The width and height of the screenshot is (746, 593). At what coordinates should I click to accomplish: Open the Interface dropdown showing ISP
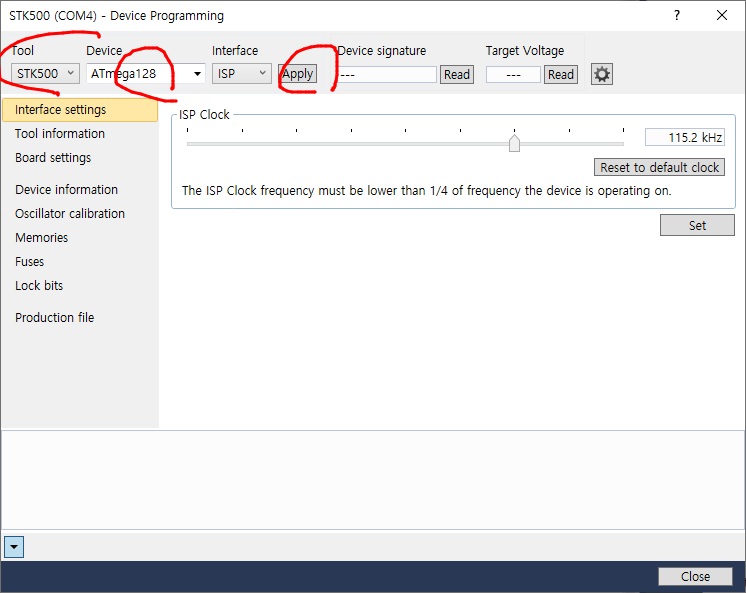point(242,74)
